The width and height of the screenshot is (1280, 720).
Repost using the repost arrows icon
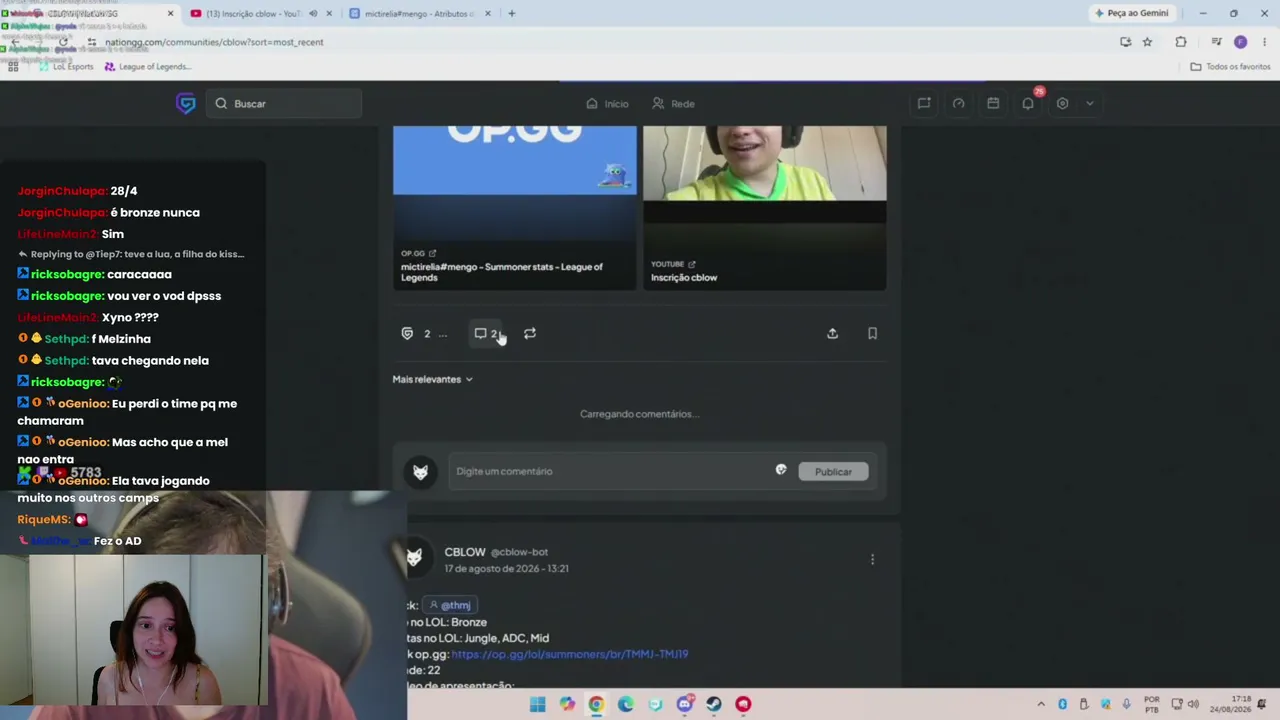pos(530,333)
